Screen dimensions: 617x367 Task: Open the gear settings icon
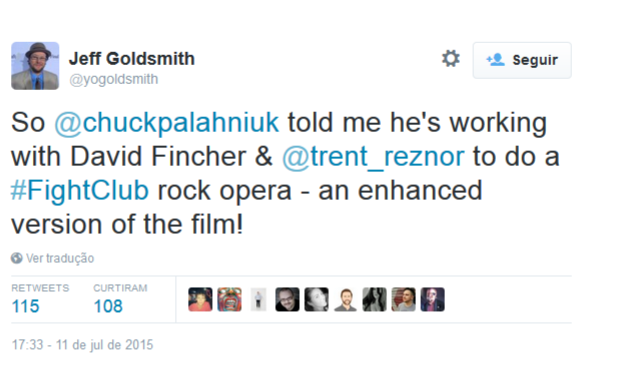(x=451, y=59)
